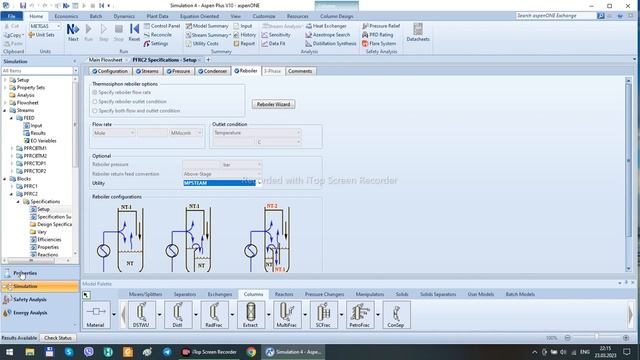Viewport: 640px width, 360px height.
Task: Switch to Energy Analysis environment
Action: pos(40,313)
